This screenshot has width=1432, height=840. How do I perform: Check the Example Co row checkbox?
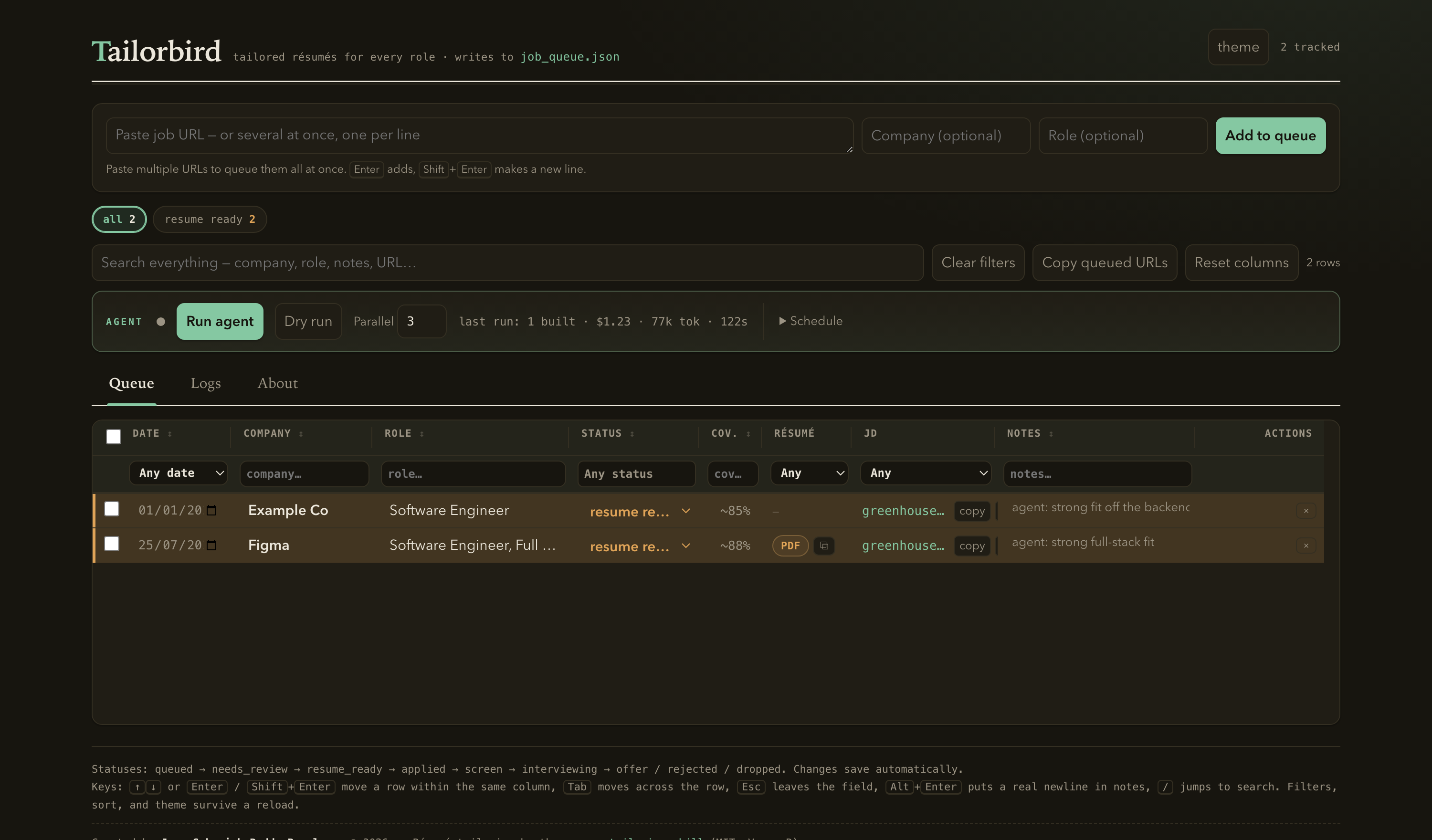click(x=112, y=509)
